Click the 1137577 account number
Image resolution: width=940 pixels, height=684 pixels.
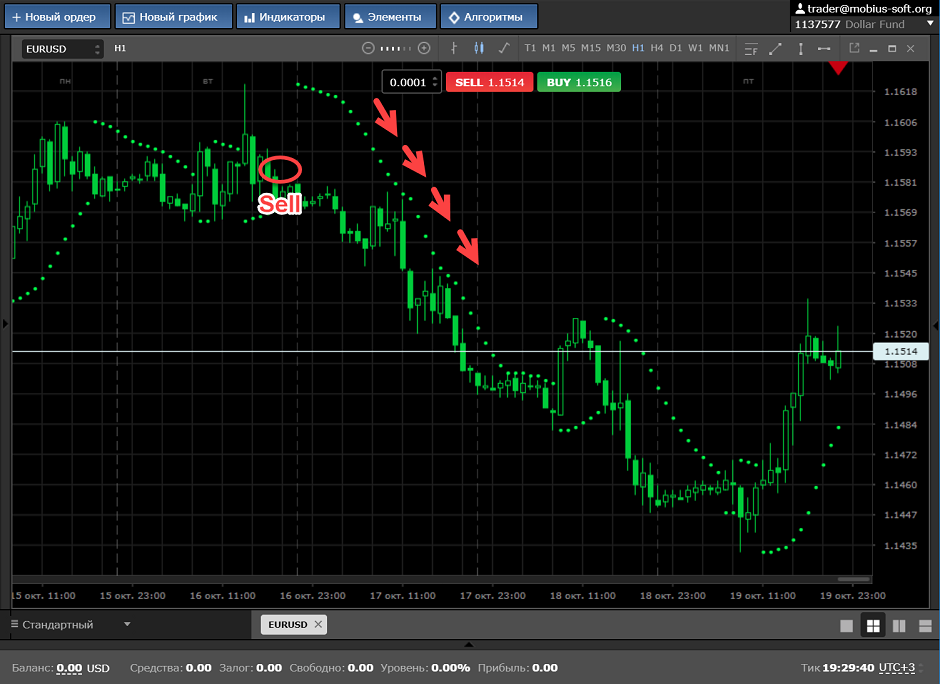tap(817, 24)
